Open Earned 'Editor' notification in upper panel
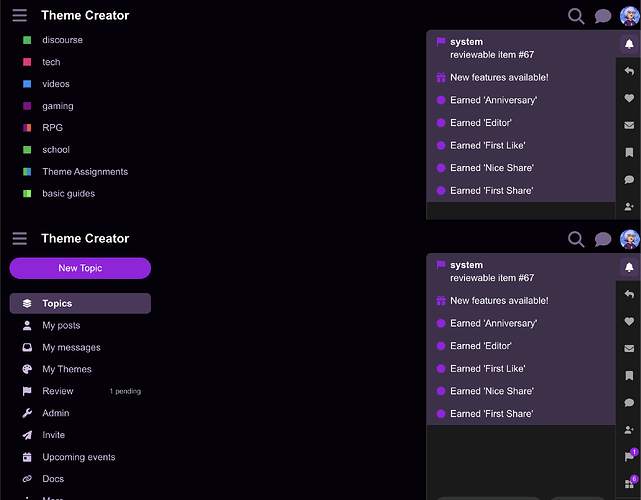The height and width of the screenshot is (500, 641). click(x=521, y=123)
